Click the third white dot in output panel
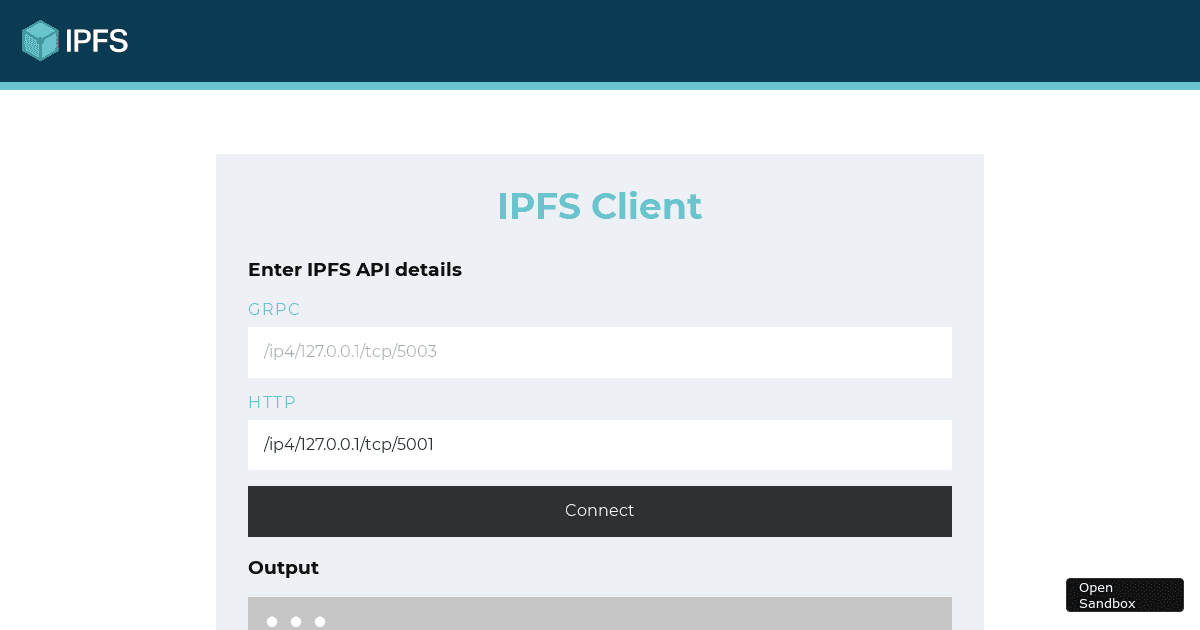The height and width of the screenshot is (630, 1200). tap(320, 622)
